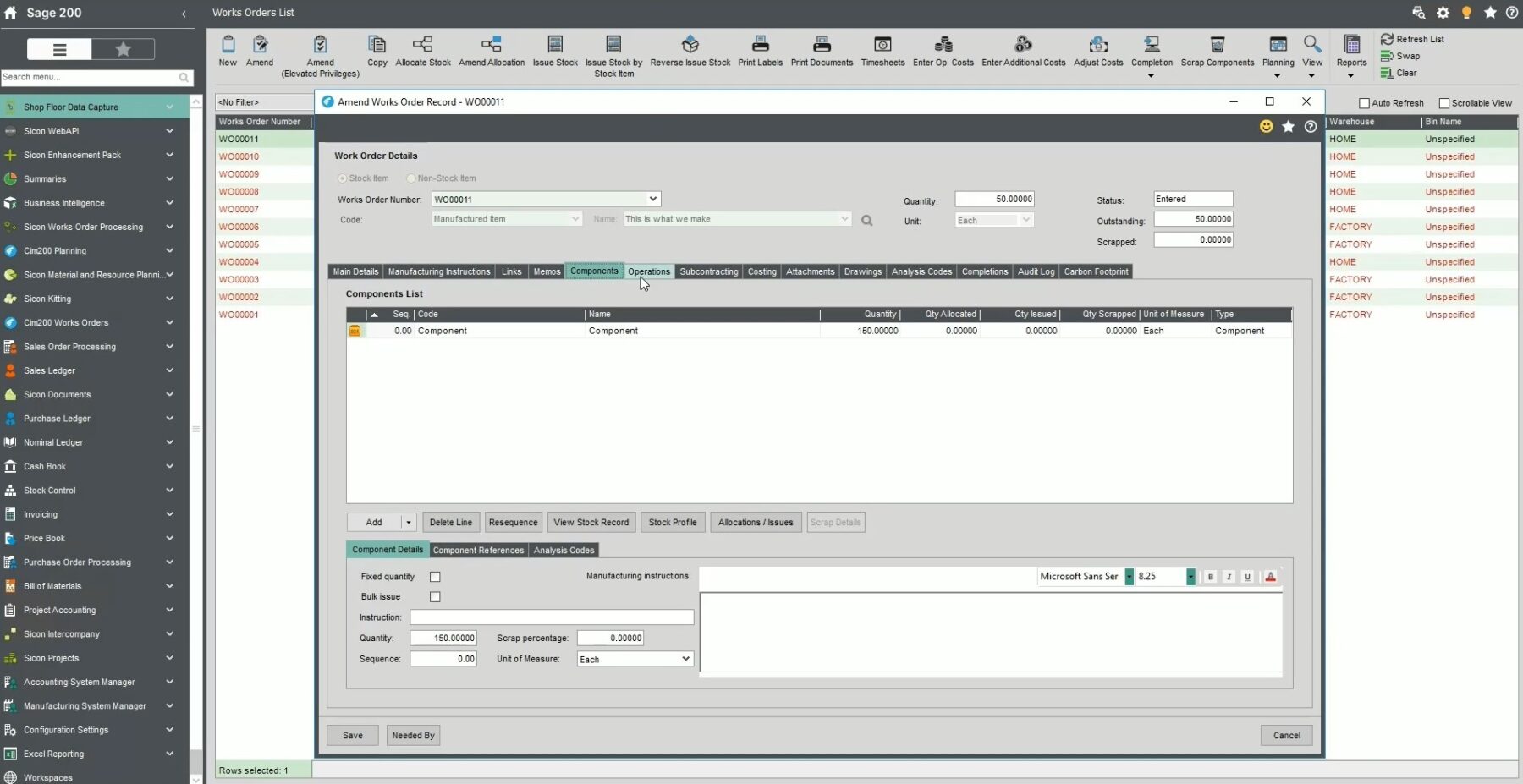This screenshot has width=1523, height=784.
Task: Switch to the Operations tab
Action: (x=649, y=271)
